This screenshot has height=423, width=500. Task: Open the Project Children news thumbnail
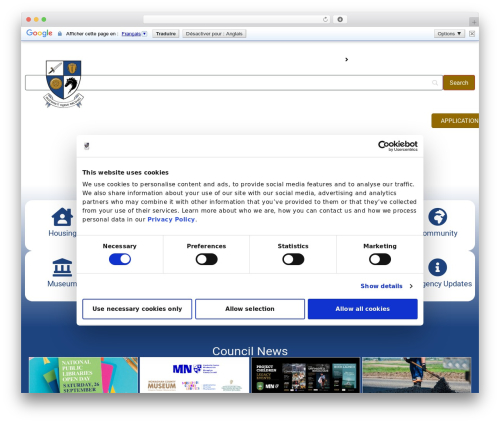coord(306,375)
